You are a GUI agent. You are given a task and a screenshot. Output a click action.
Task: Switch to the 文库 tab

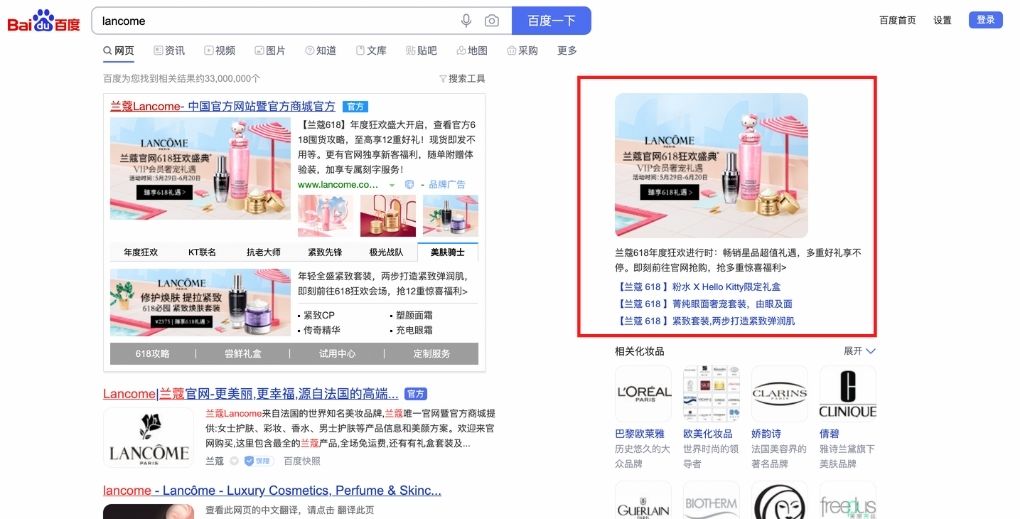click(371, 51)
